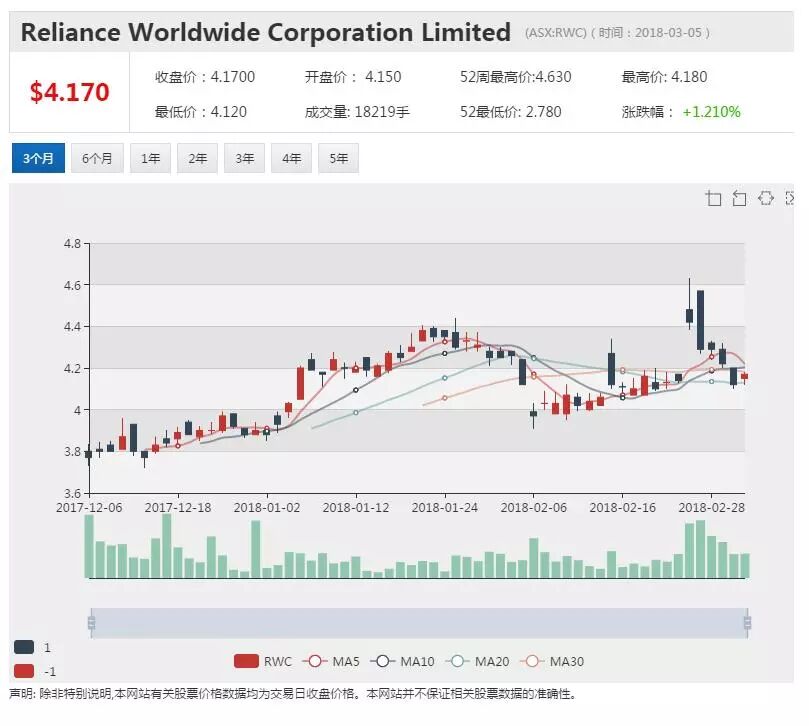Click the tallest dark candlestick near 4.57

click(x=700, y=320)
